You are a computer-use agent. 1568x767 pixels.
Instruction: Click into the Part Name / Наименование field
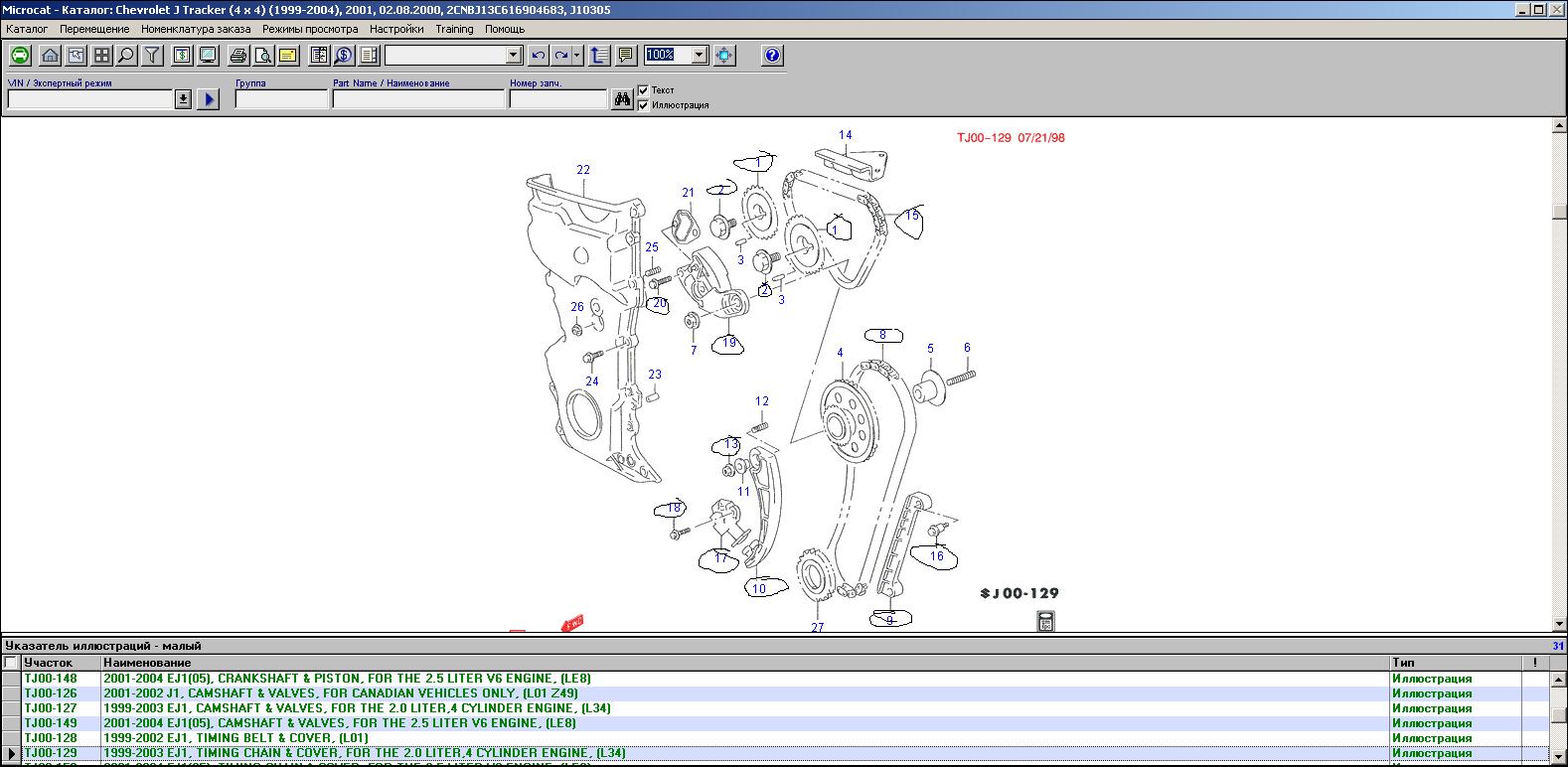point(418,99)
